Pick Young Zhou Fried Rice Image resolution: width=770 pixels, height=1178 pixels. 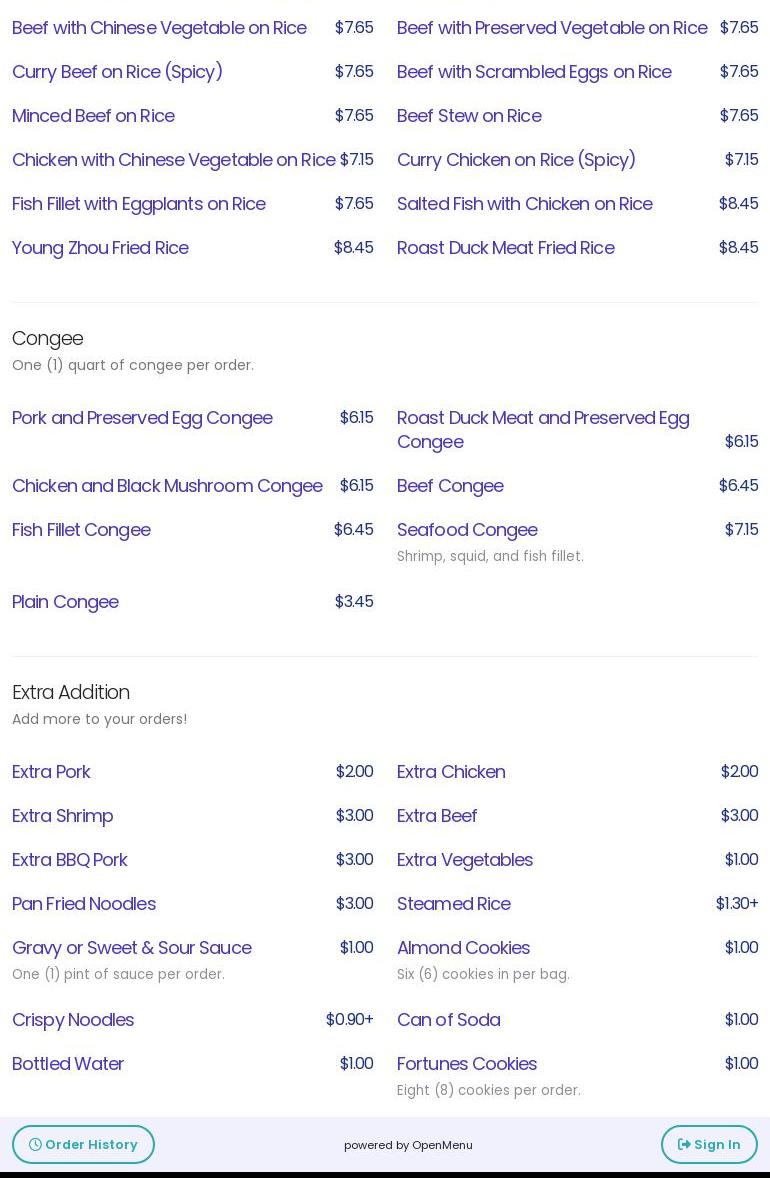[x=100, y=247]
